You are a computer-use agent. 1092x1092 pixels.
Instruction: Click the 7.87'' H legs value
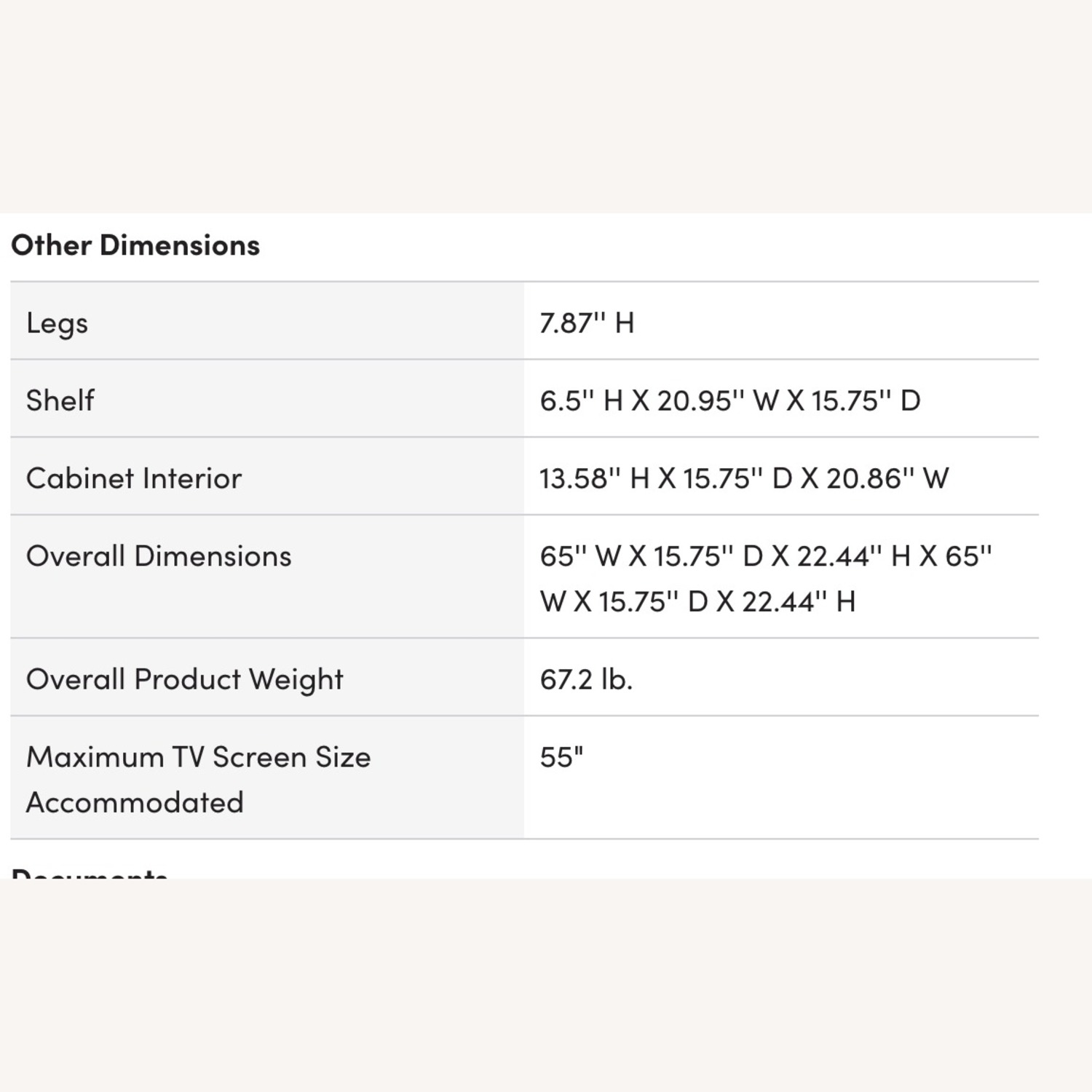[587, 323]
